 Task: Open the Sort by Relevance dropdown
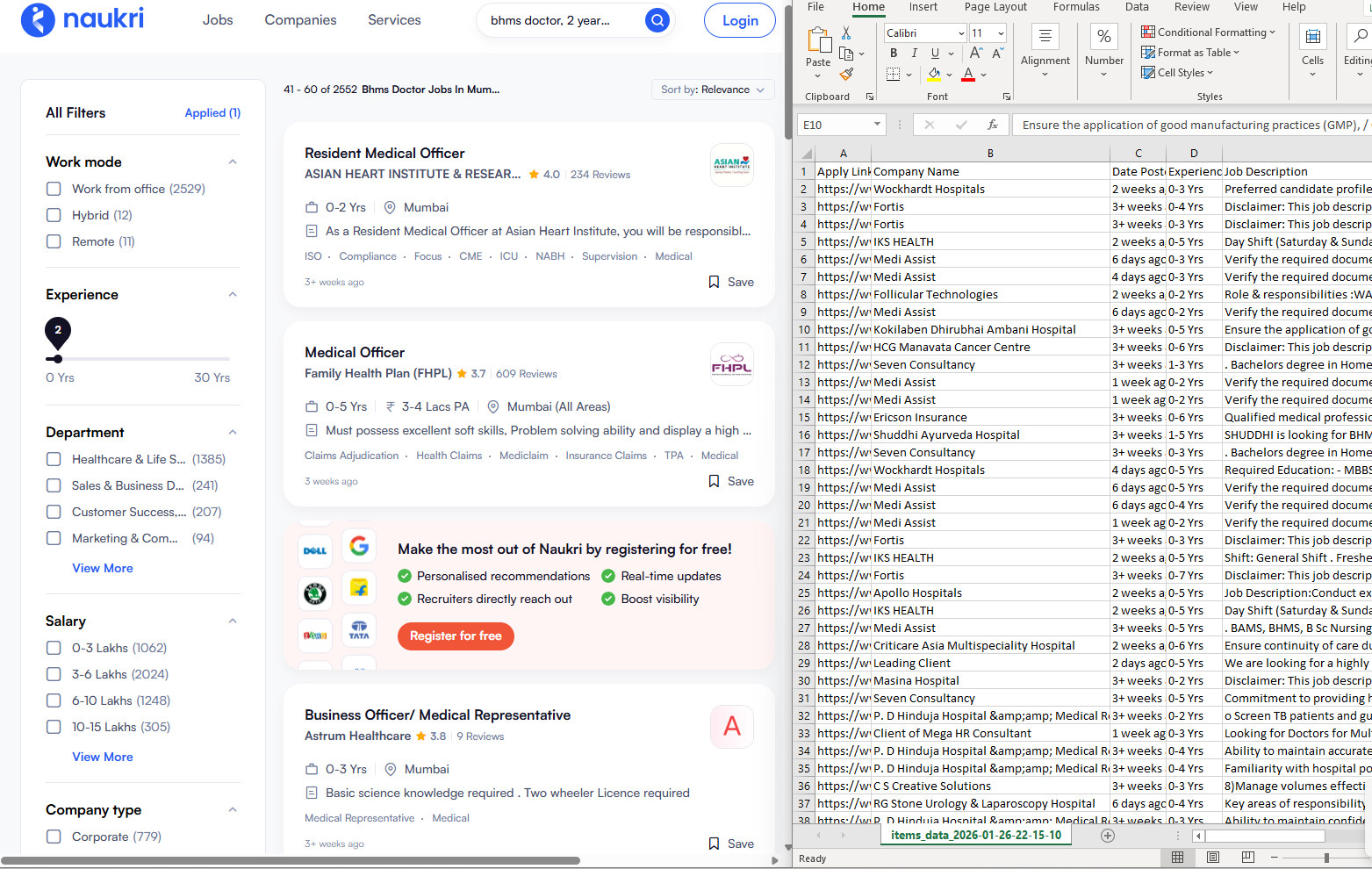pyautogui.click(x=712, y=90)
